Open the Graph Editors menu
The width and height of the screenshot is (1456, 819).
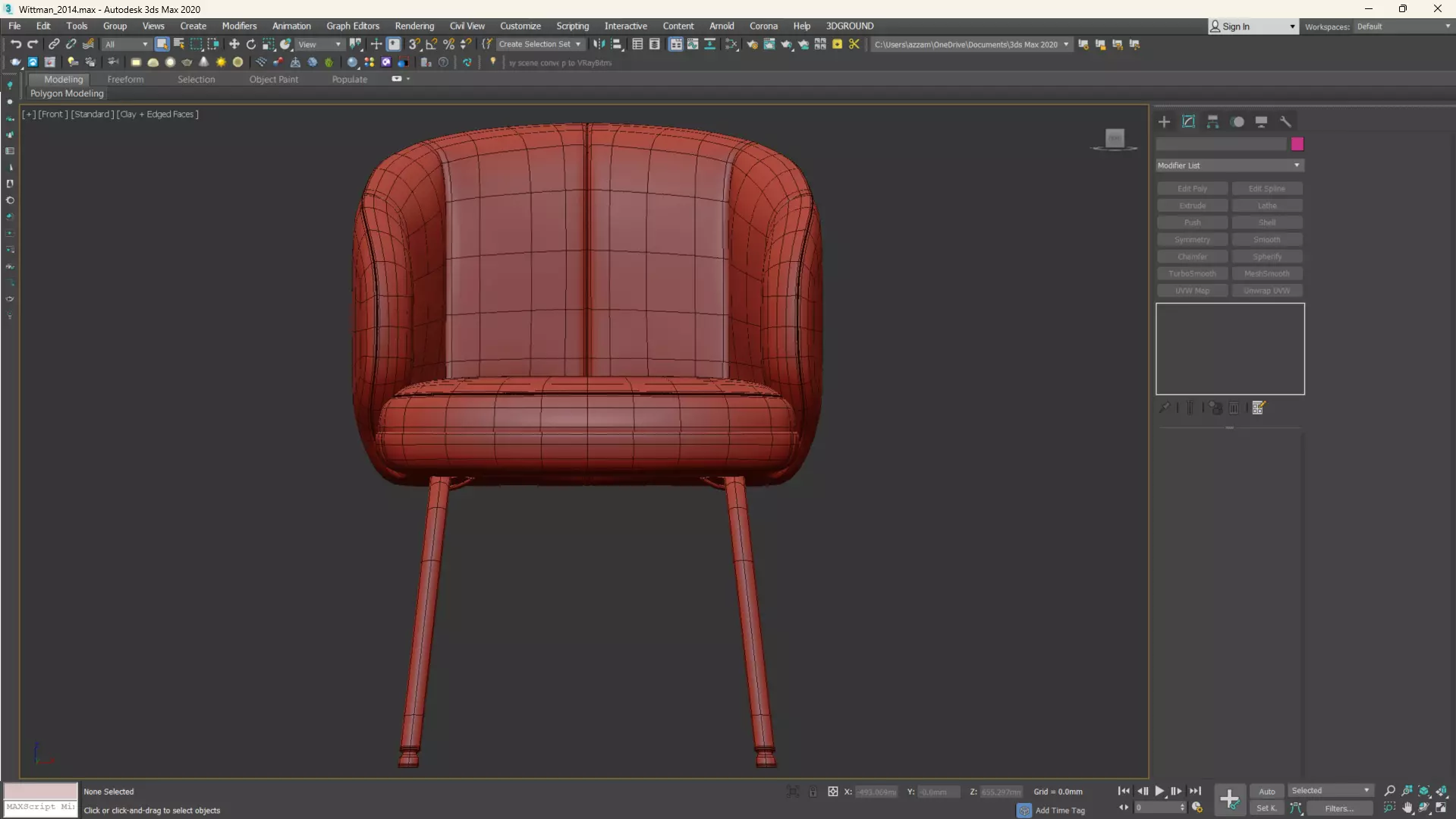352,26
